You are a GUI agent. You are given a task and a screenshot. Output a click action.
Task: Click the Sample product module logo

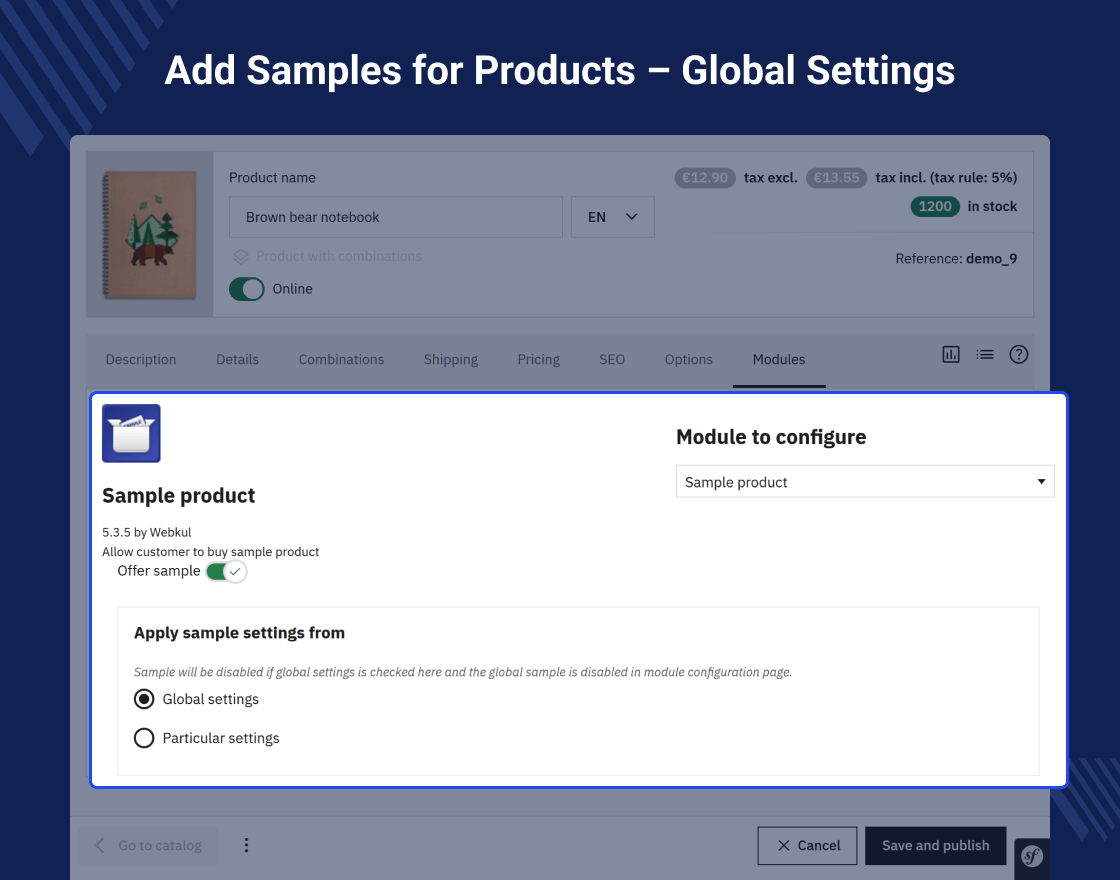(x=131, y=434)
